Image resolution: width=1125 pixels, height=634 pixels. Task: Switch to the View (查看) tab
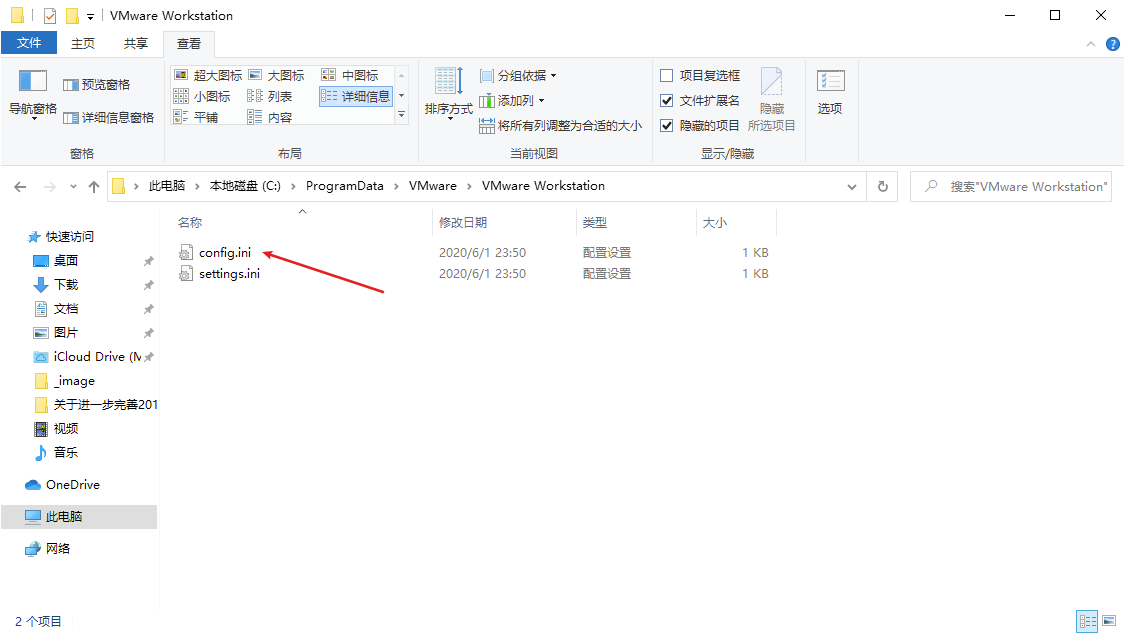[x=189, y=44]
